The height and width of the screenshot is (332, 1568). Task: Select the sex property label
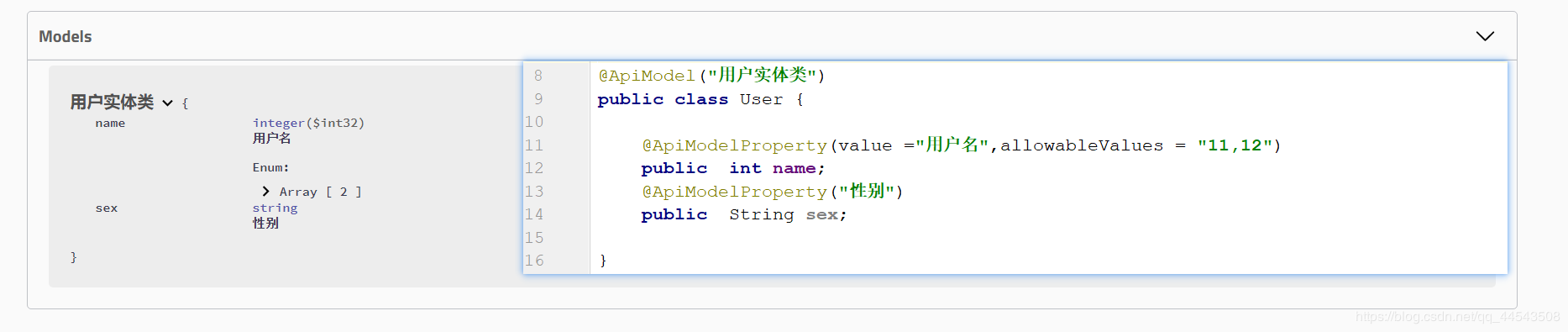coord(107,208)
